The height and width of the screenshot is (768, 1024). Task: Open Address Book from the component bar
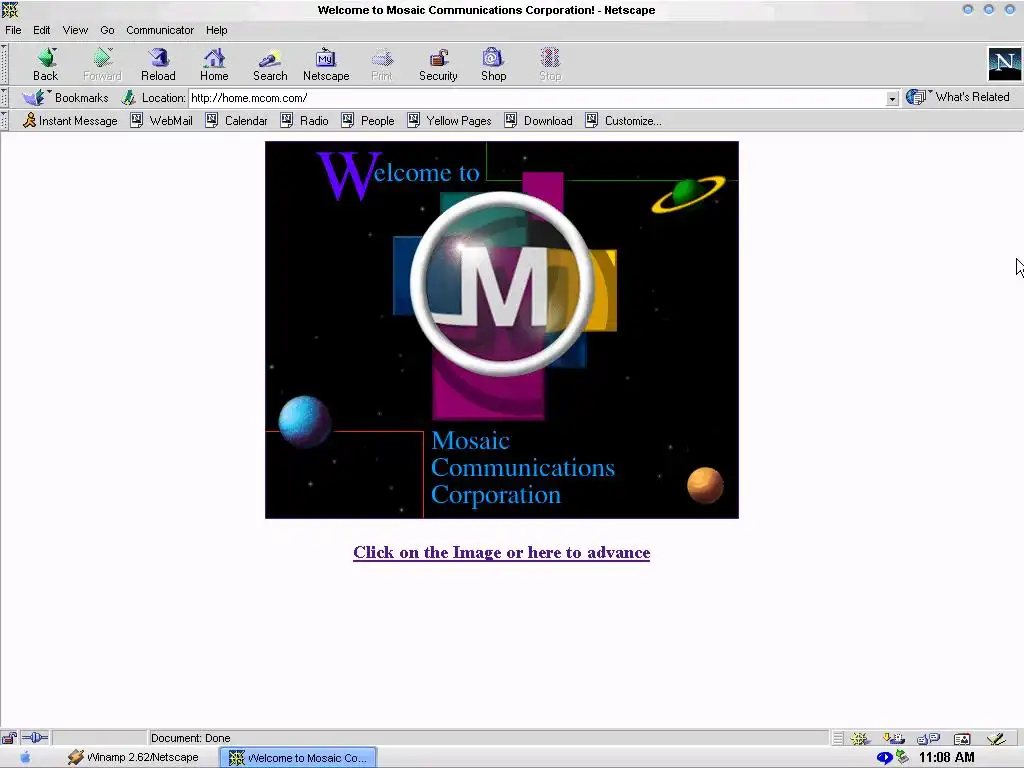pyautogui.click(x=962, y=739)
